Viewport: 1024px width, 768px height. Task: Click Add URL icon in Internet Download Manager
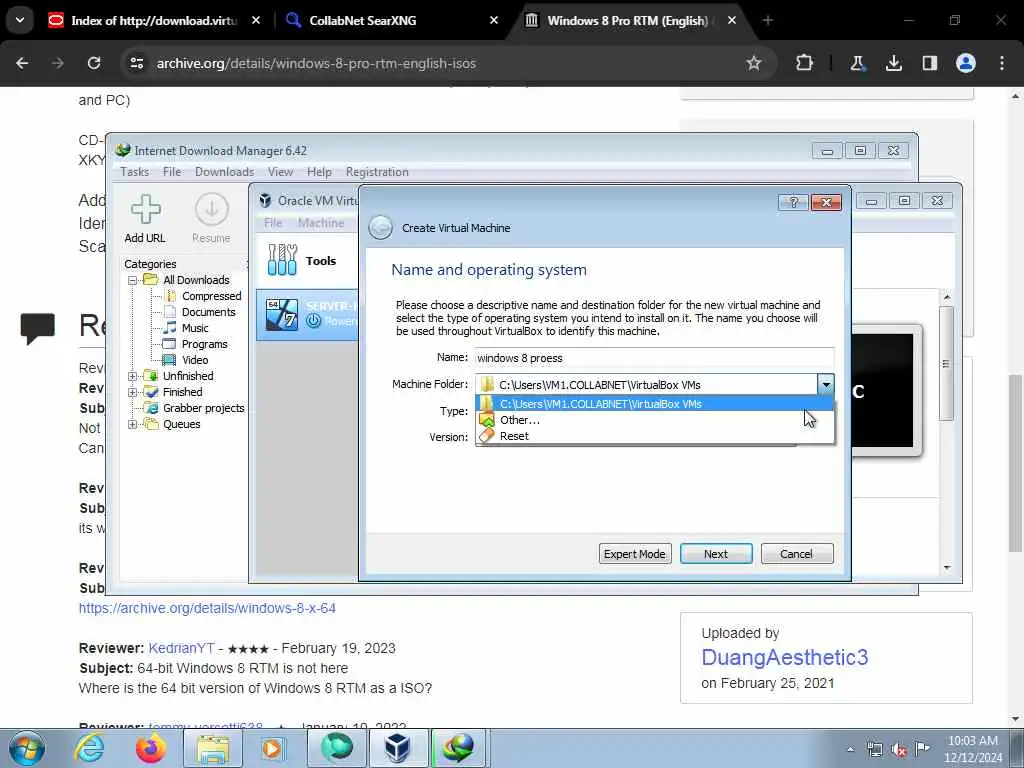(145, 209)
